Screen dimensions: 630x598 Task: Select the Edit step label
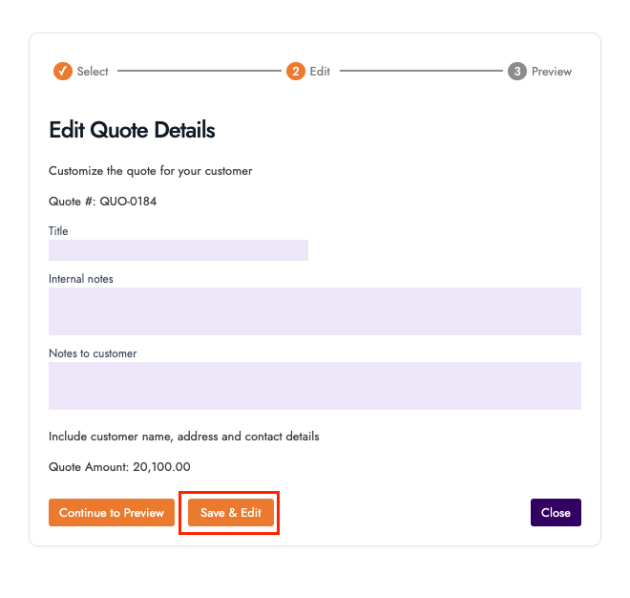(x=320, y=71)
